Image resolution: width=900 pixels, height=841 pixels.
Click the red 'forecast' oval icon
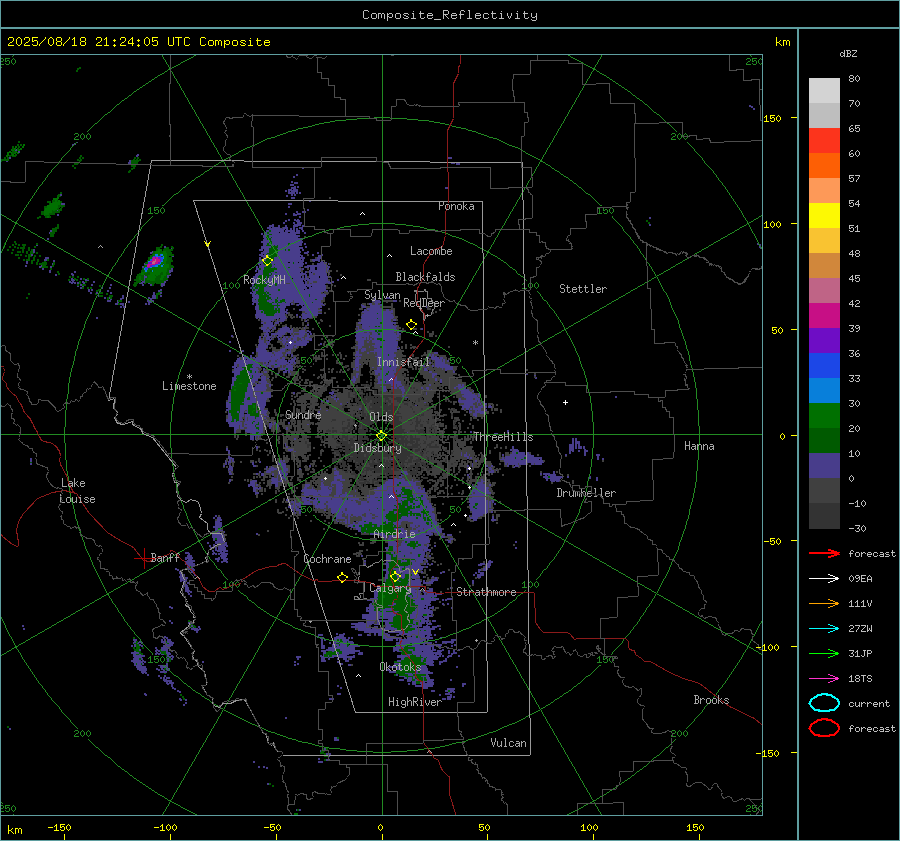824,728
